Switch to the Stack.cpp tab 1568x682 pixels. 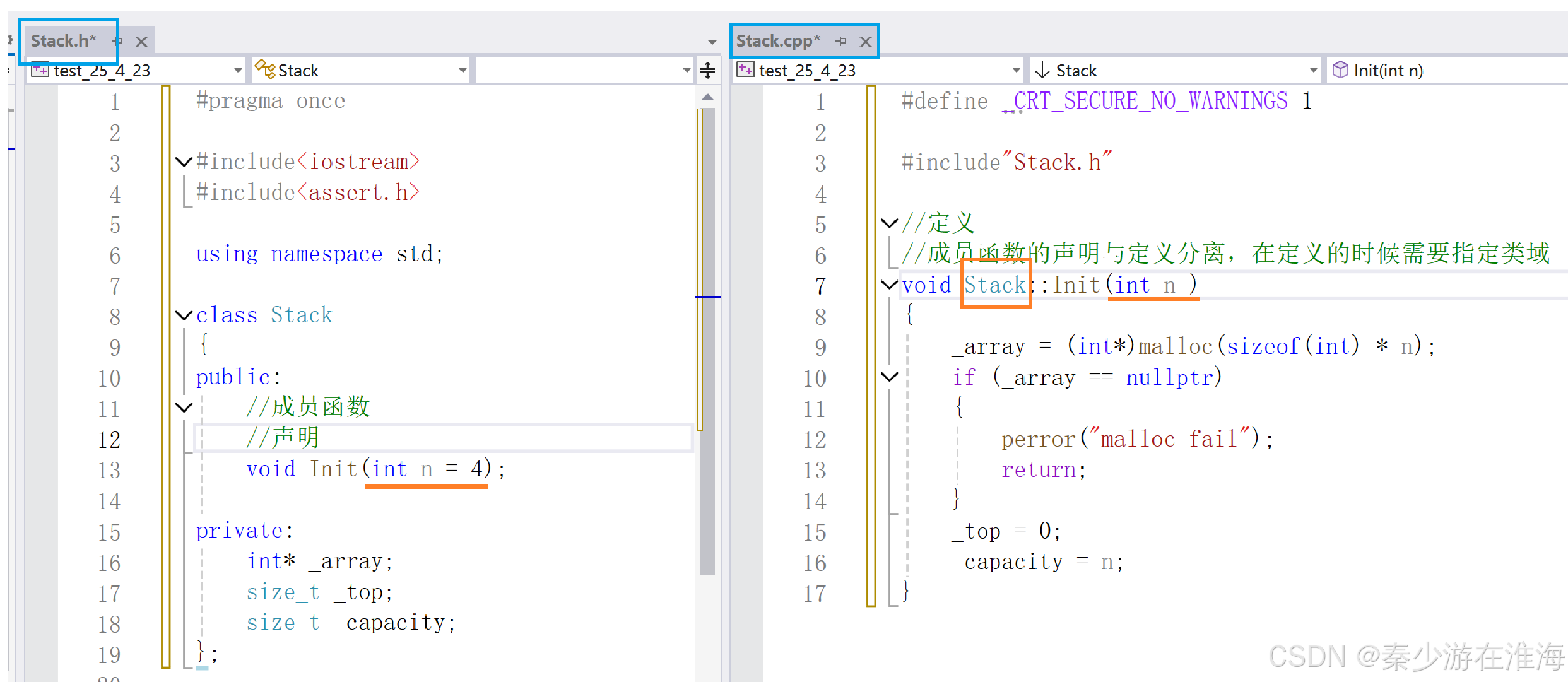777,42
